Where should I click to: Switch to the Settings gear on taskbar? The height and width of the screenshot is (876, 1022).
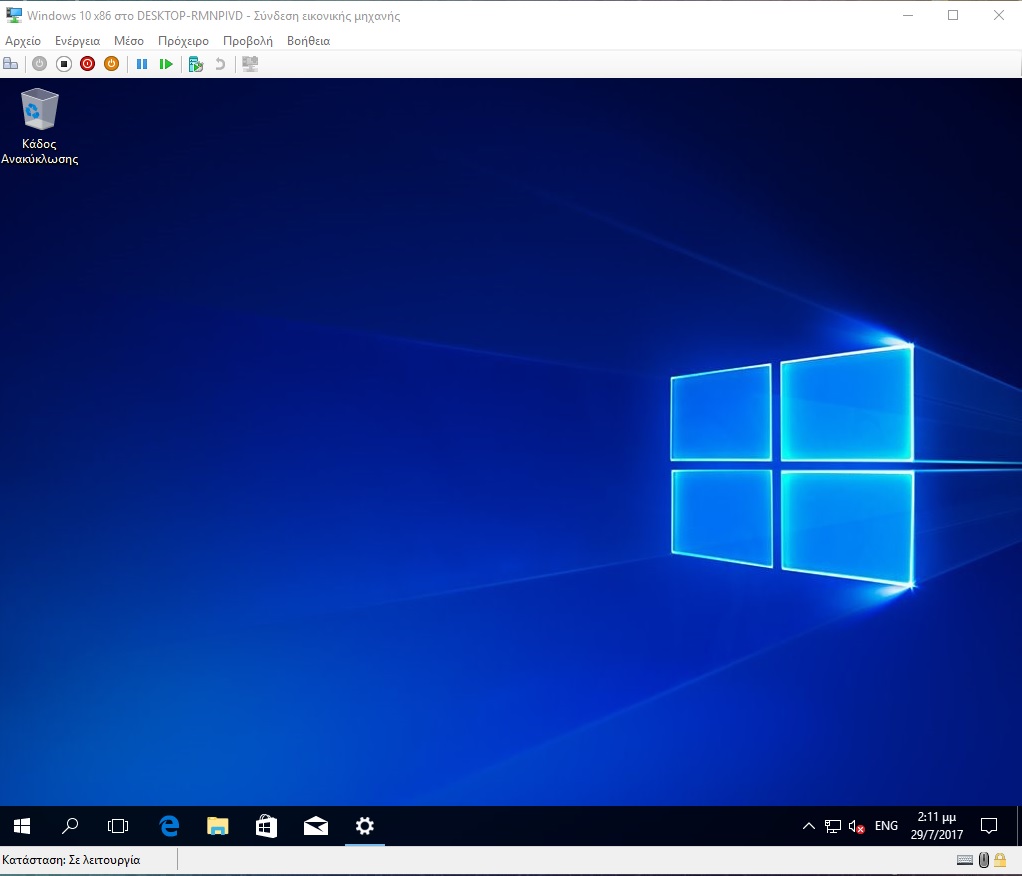click(364, 826)
